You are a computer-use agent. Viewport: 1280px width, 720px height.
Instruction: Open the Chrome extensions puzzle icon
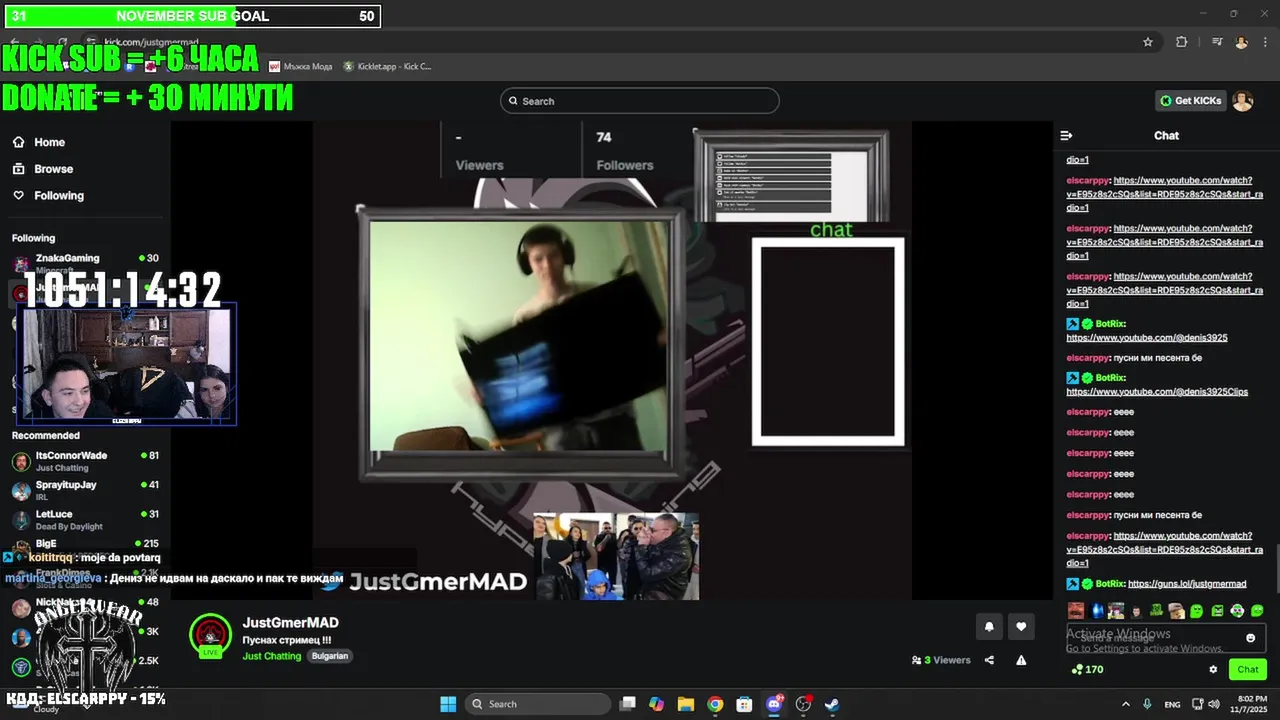[x=1182, y=42]
